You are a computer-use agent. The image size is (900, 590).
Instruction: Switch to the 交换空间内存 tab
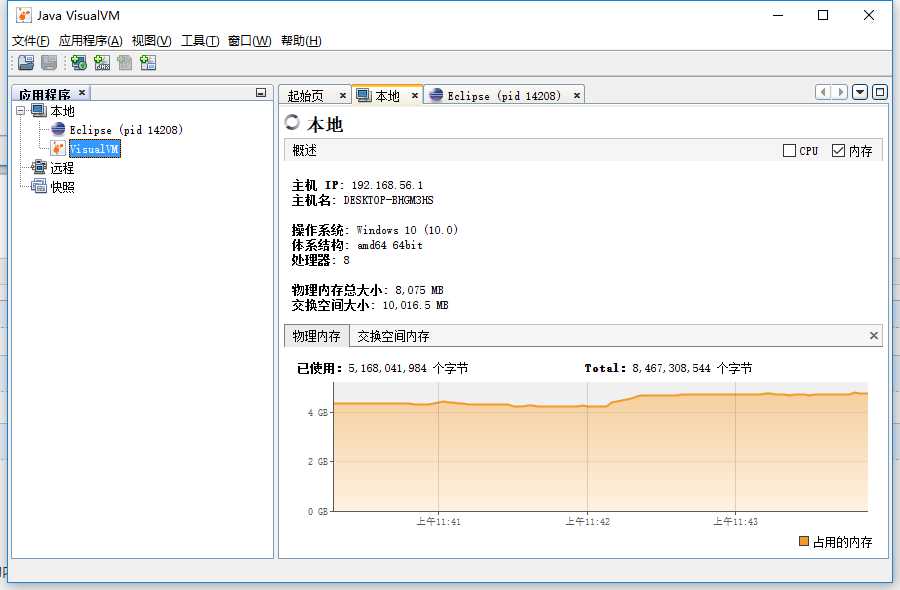(393, 336)
